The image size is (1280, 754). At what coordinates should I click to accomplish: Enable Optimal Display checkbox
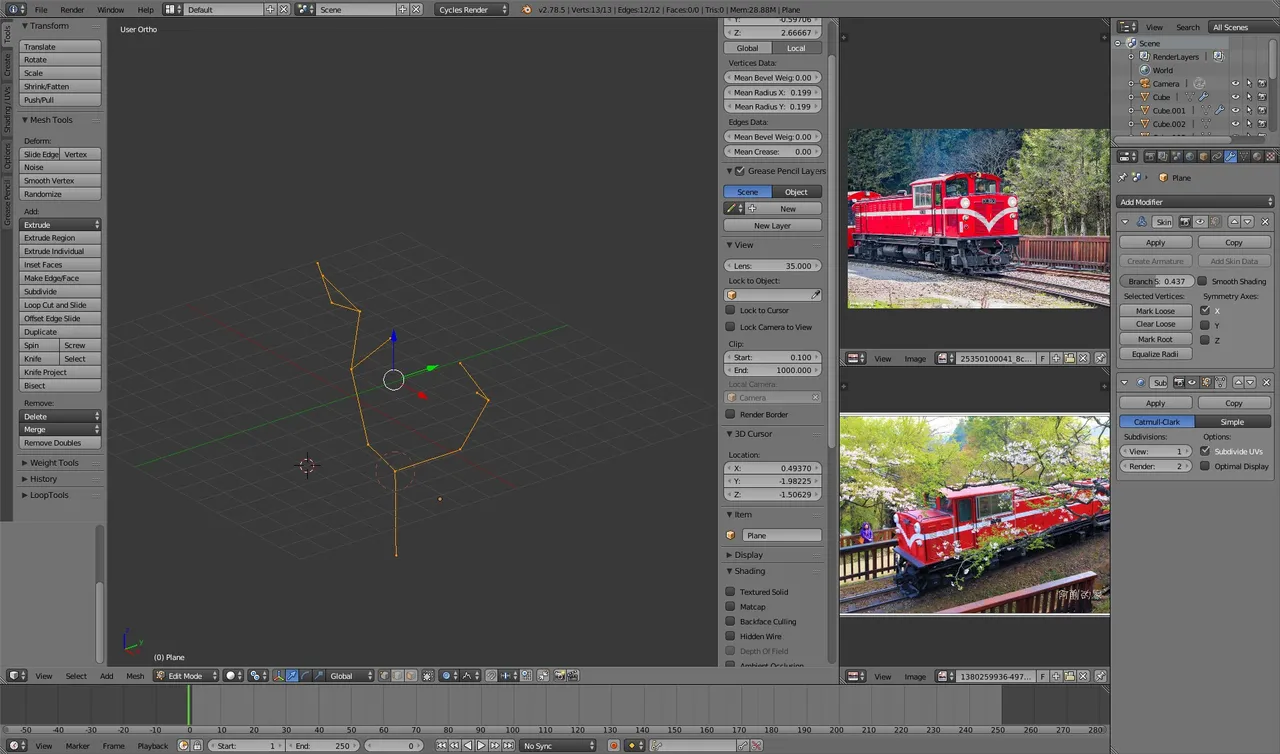pyautogui.click(x=1205, y=466)
